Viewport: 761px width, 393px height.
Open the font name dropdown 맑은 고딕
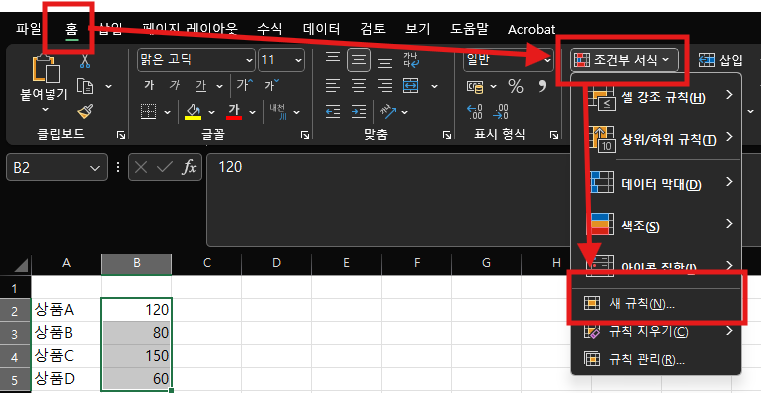tap(250, 61)
